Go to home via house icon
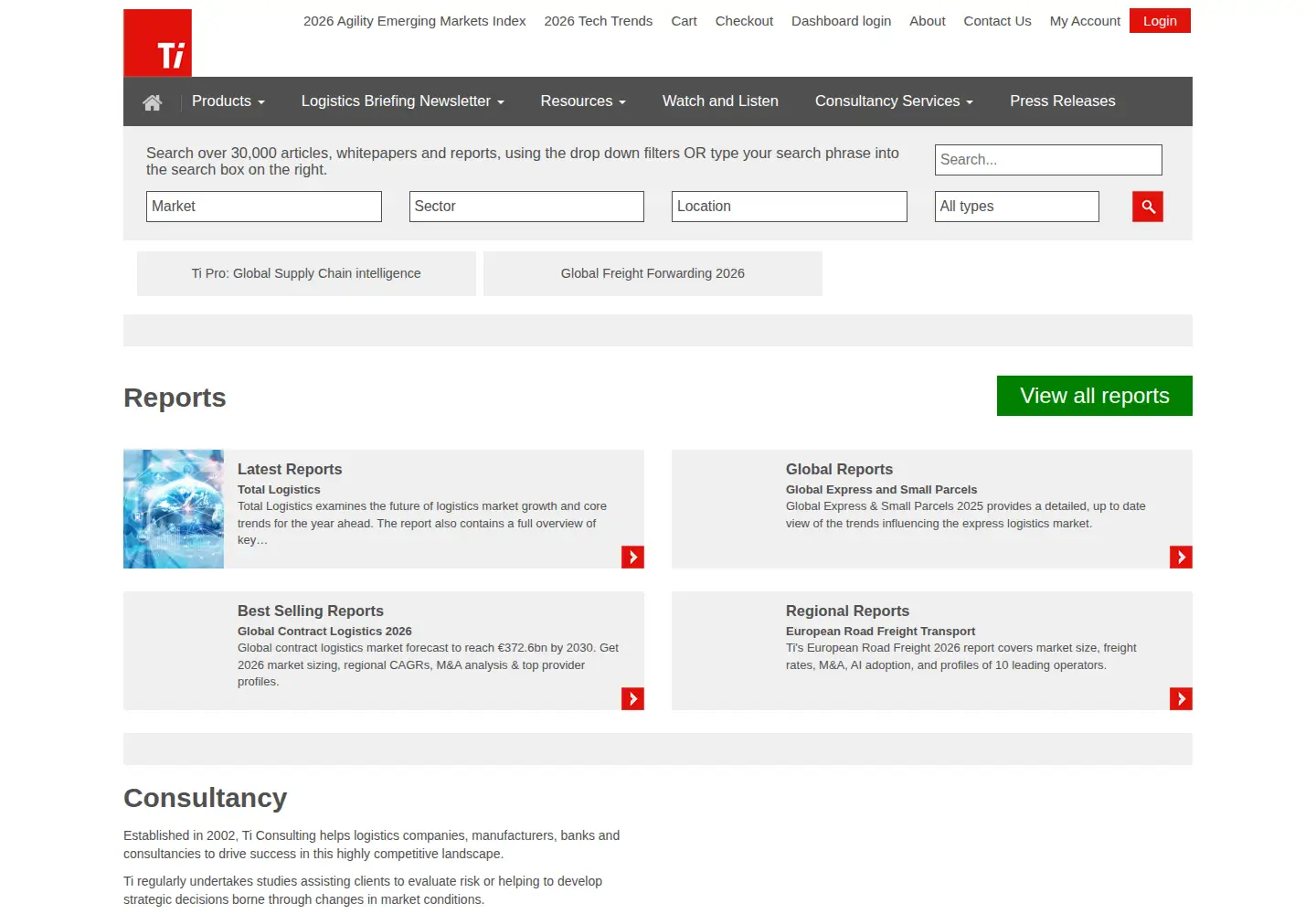The image size is (1316, 914). point(153,102)
